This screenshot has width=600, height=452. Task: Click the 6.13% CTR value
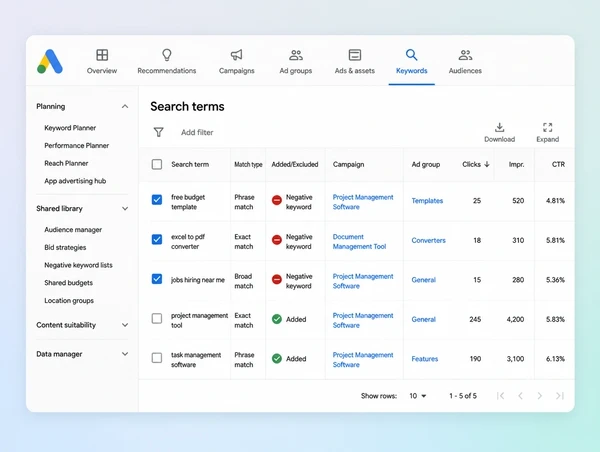[555, 359]
